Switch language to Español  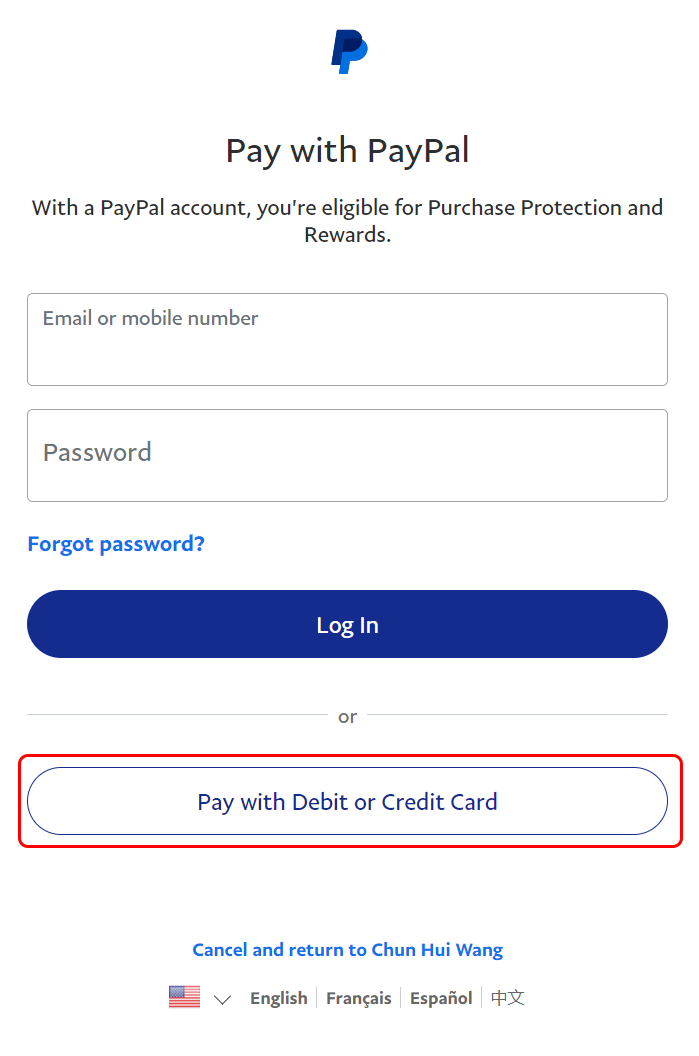441,998
